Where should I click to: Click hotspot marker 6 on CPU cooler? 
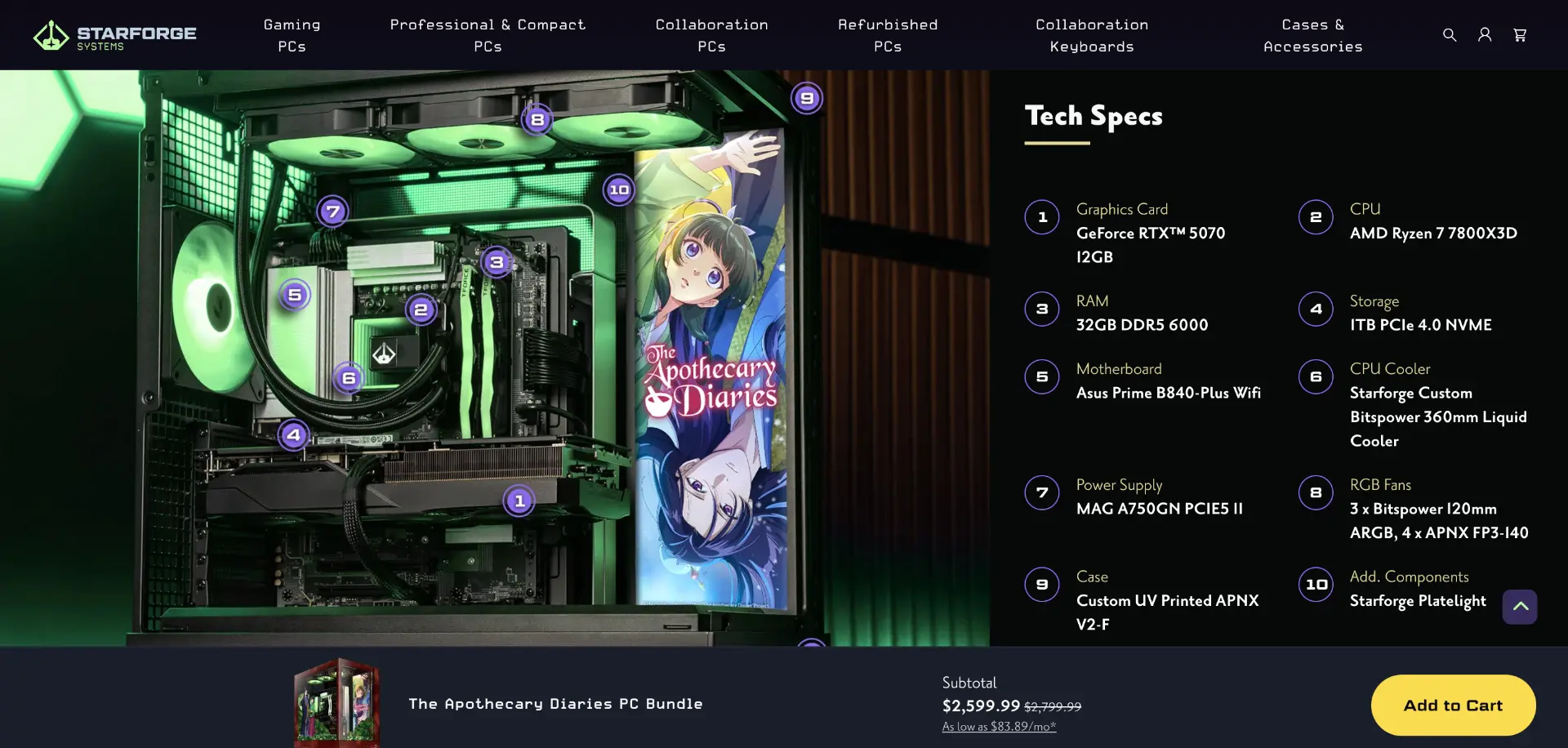[x=349, y=378]
